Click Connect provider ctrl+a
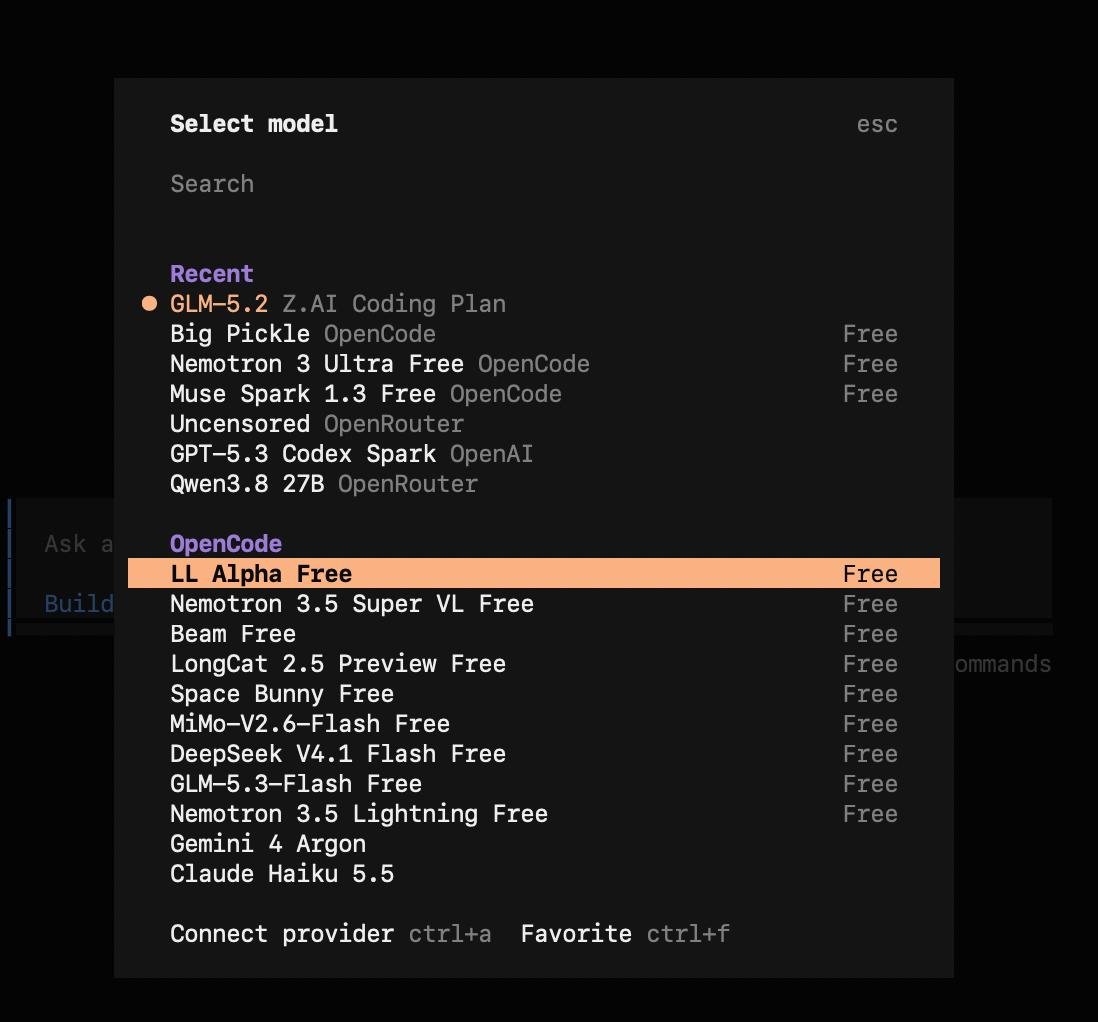 (x=331, y=934)
